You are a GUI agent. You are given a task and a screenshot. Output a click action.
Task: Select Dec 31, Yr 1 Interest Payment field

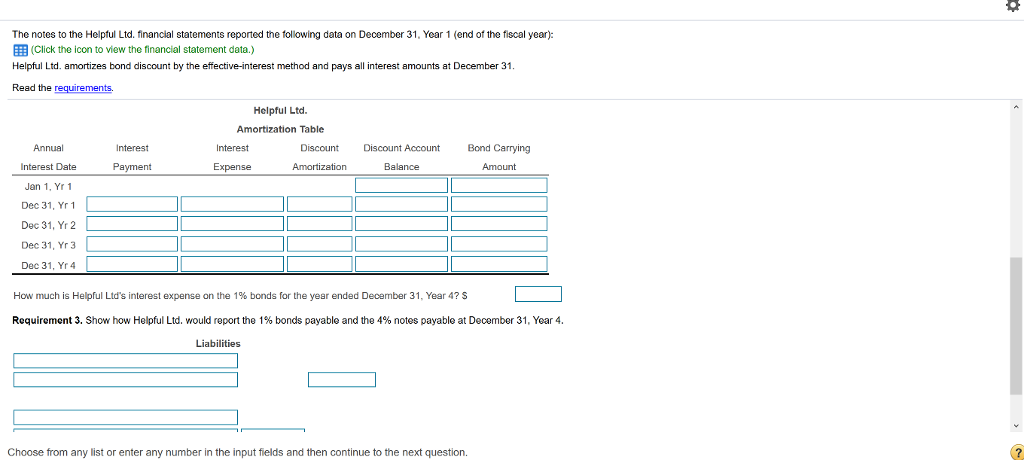[x=133, y=204]
